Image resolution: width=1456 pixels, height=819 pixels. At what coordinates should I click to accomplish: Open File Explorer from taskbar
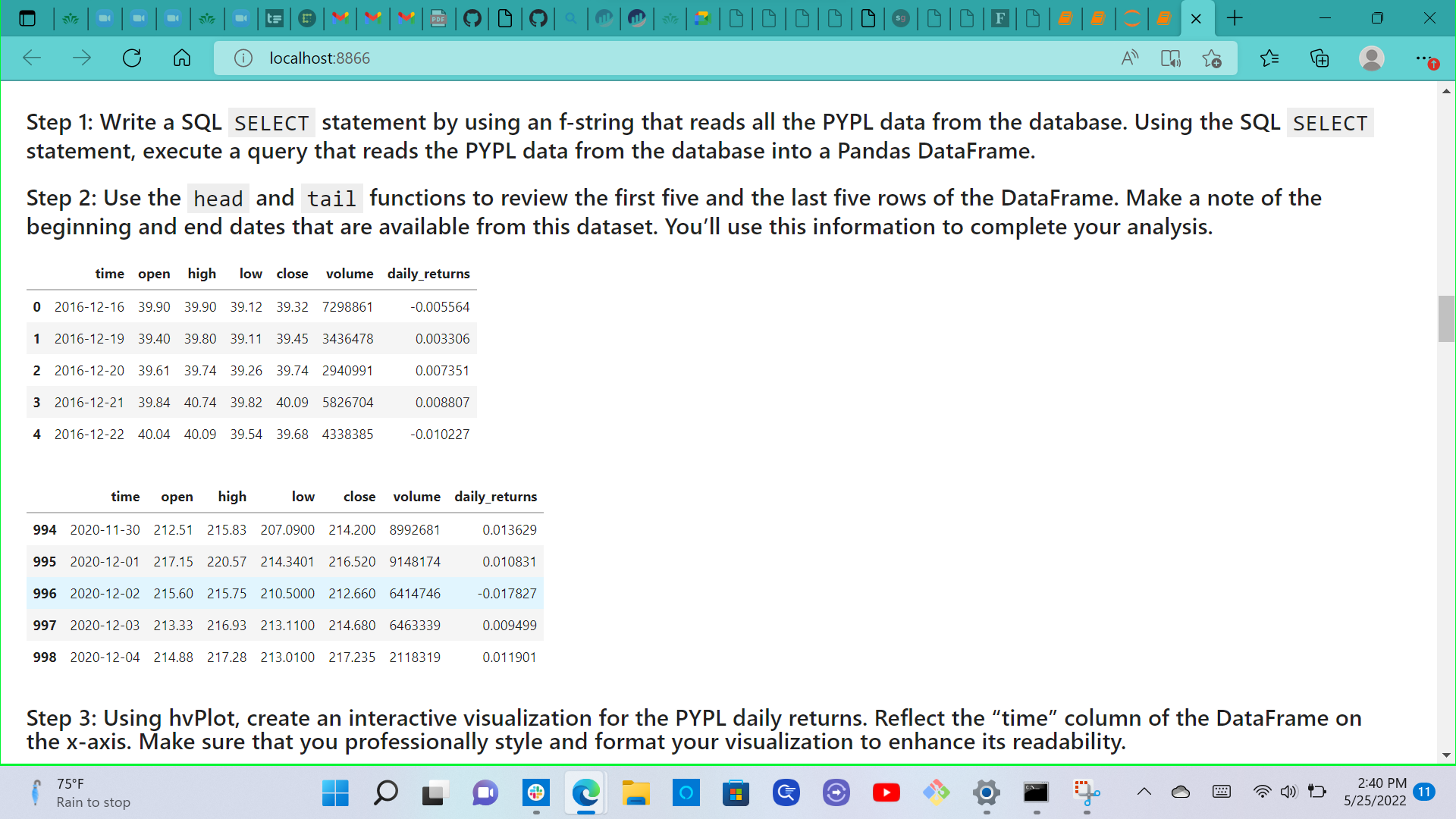tap(635, 793)
